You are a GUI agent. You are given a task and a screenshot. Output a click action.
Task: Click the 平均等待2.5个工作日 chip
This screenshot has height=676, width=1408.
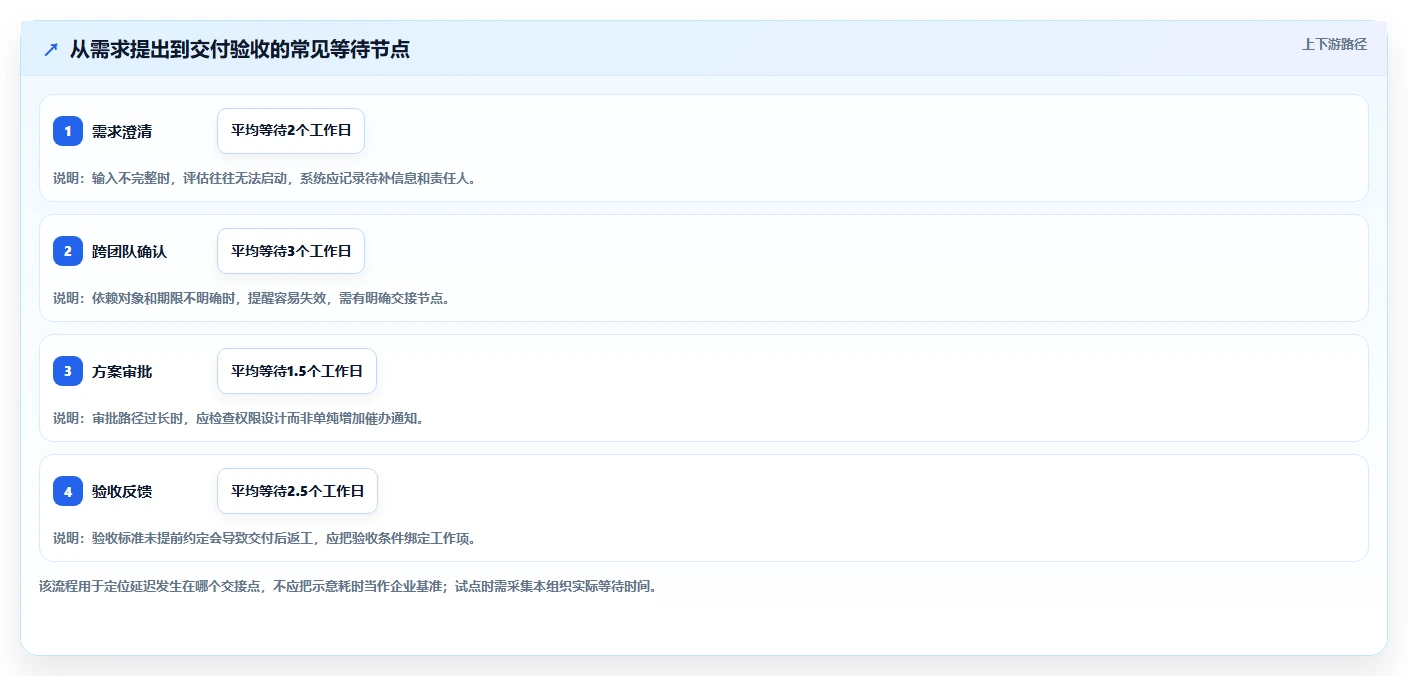click(297, 491)
